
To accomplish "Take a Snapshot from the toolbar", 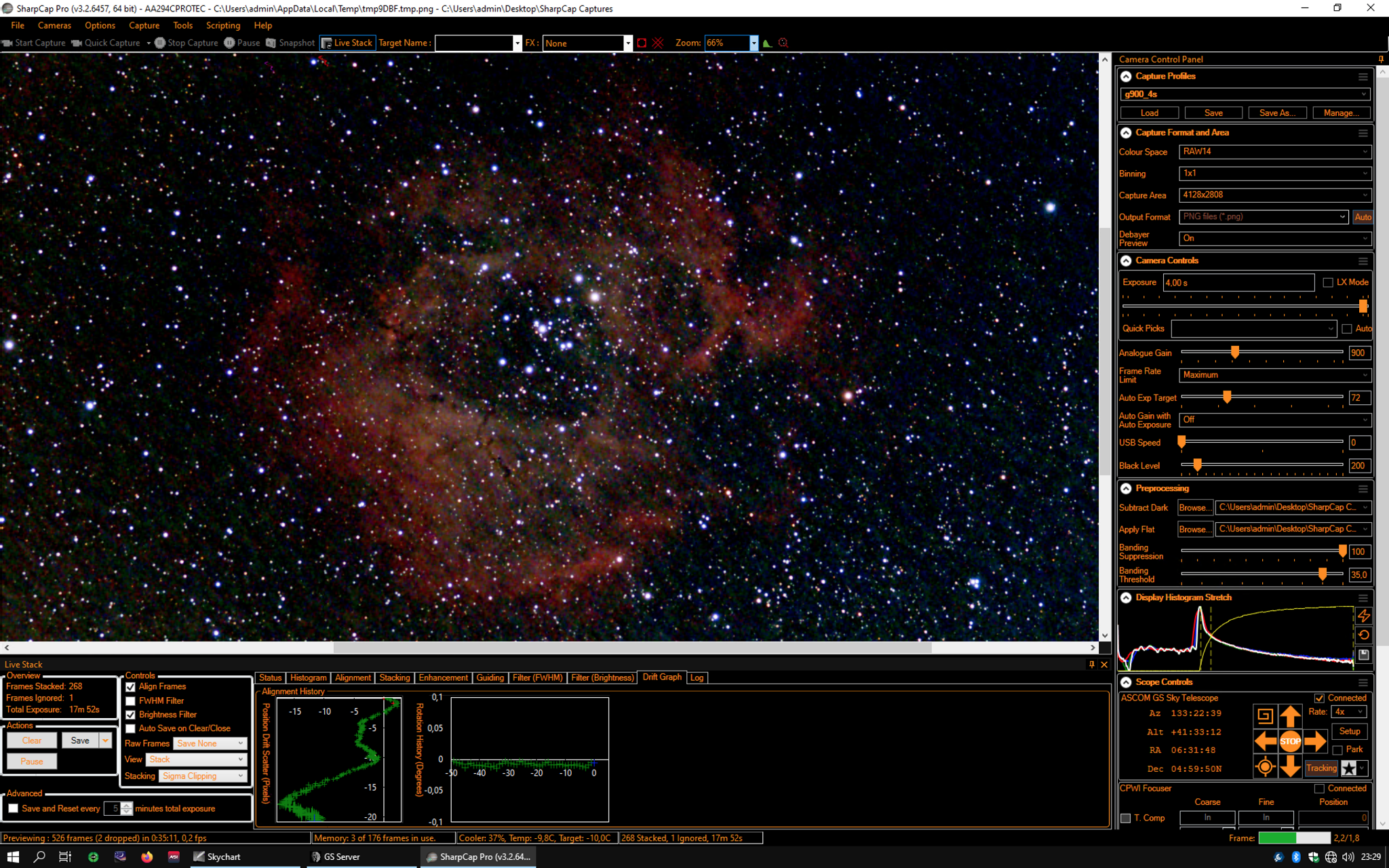I will click(x=290, y=43).
